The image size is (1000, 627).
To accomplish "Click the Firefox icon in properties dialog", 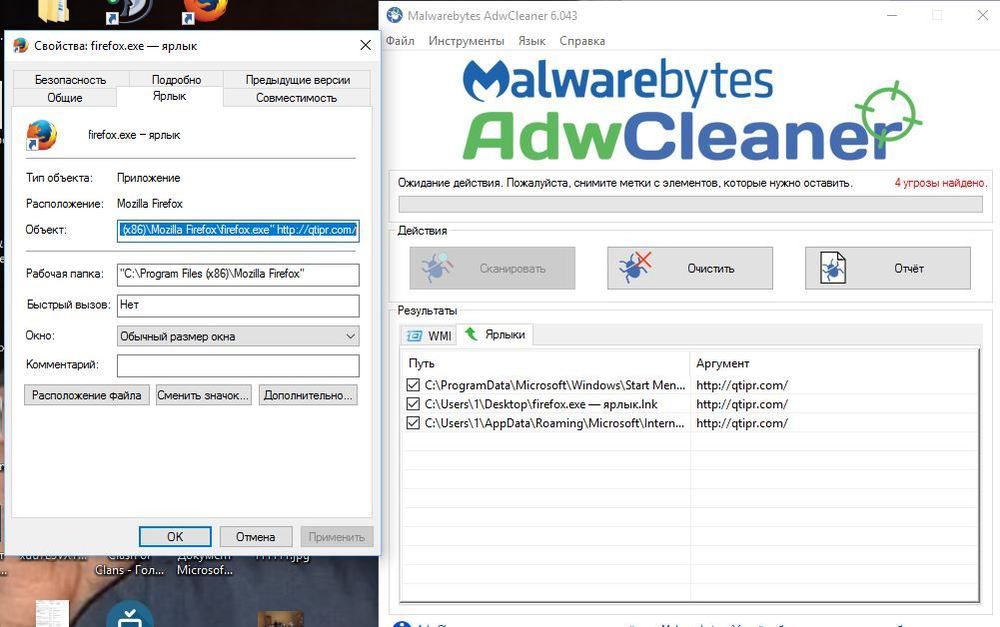I will [x=41, y=135].
